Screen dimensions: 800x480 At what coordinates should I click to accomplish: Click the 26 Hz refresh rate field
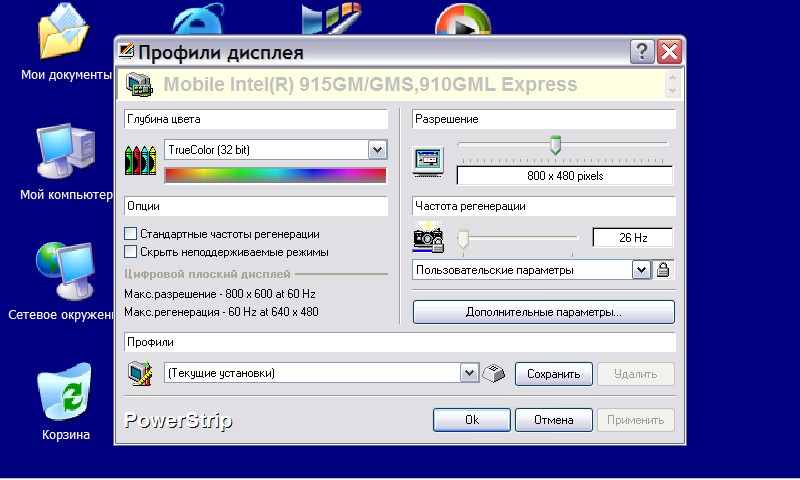pos(632,238)
